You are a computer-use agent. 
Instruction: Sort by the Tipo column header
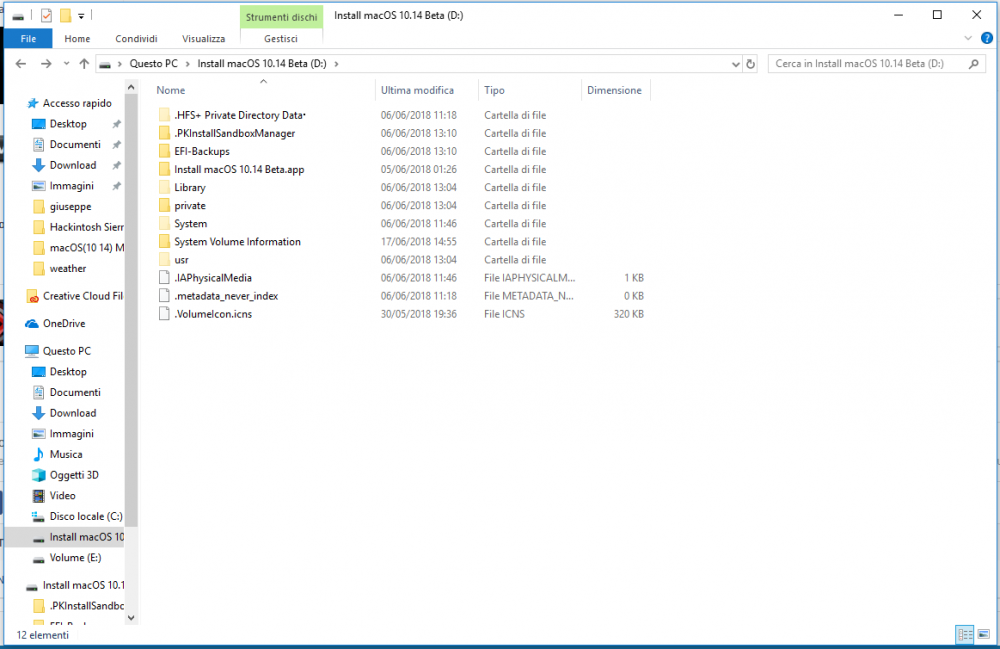pyautogui.click(x=494, y=91)
